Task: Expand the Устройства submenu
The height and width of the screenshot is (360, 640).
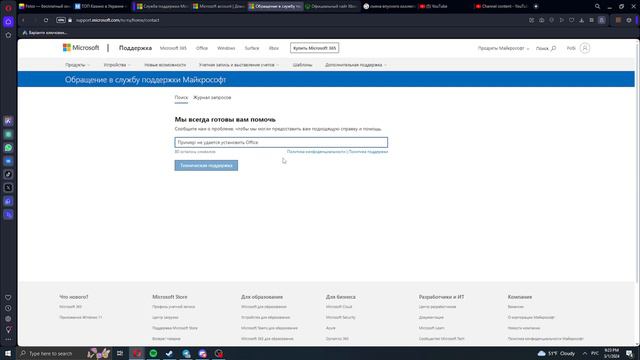Action: click(117, 65)
